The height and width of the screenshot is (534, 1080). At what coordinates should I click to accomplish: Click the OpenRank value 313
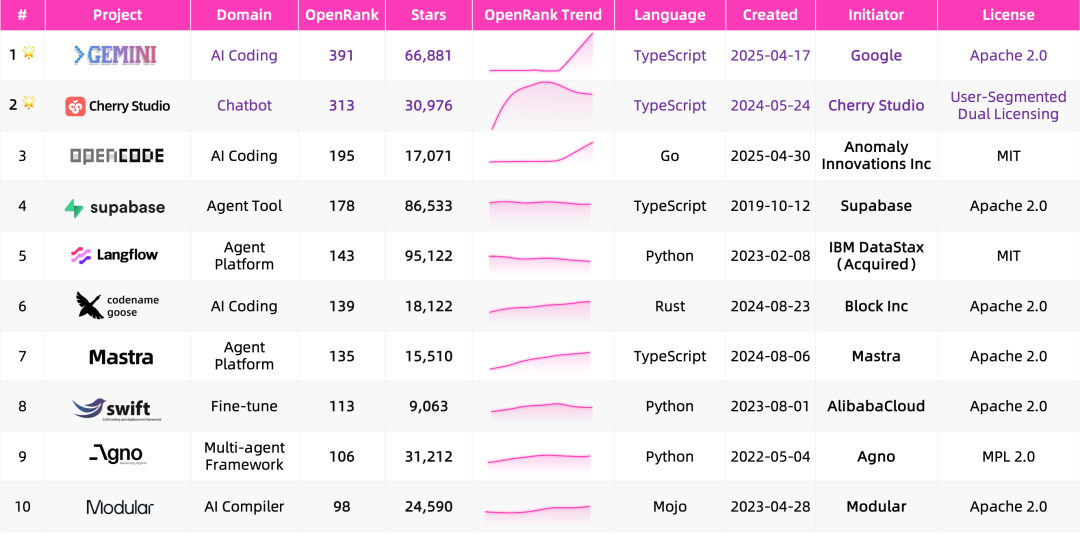[x=342, y=105]
